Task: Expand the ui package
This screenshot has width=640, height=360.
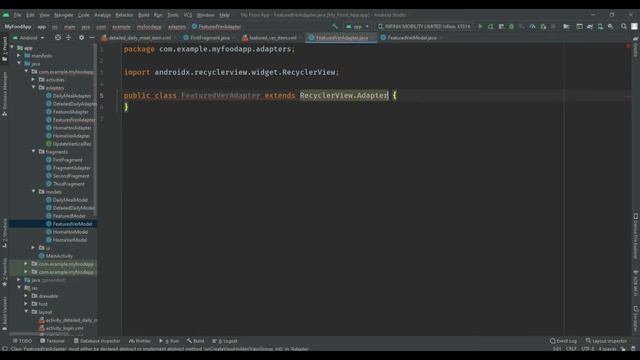Action: pos(34,248)
